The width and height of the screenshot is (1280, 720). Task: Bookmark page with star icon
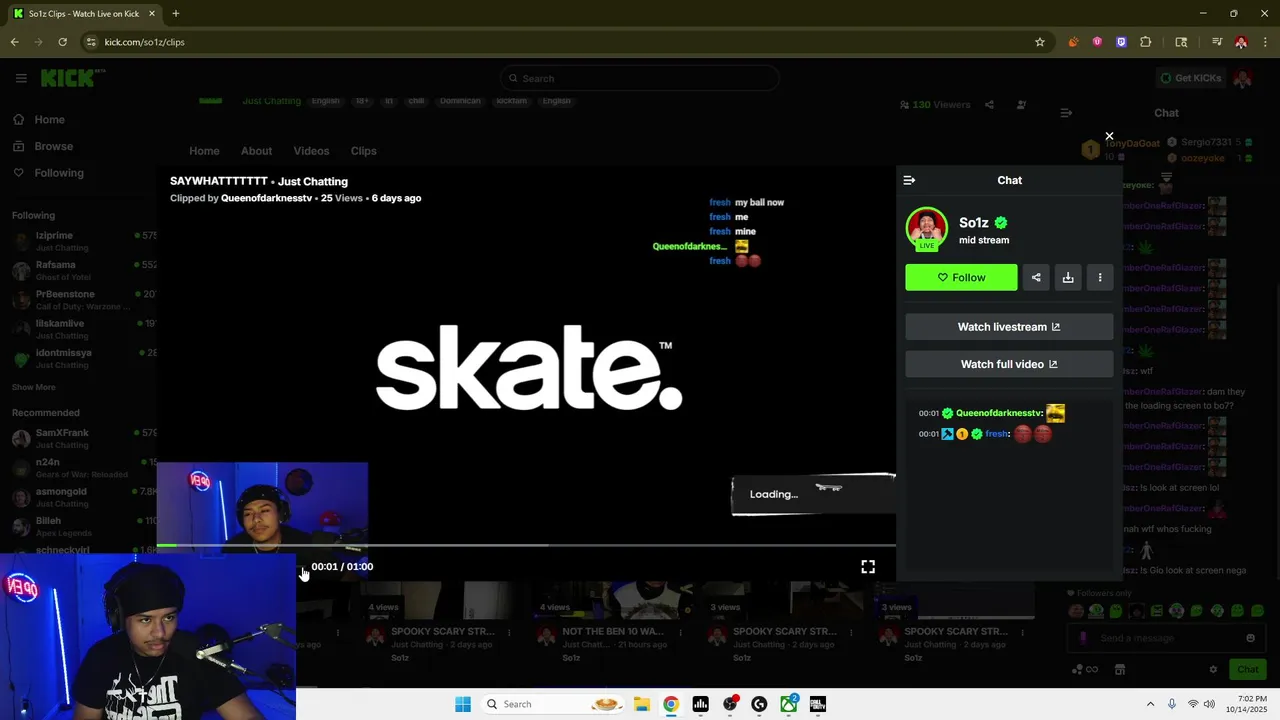point(1040,42)
